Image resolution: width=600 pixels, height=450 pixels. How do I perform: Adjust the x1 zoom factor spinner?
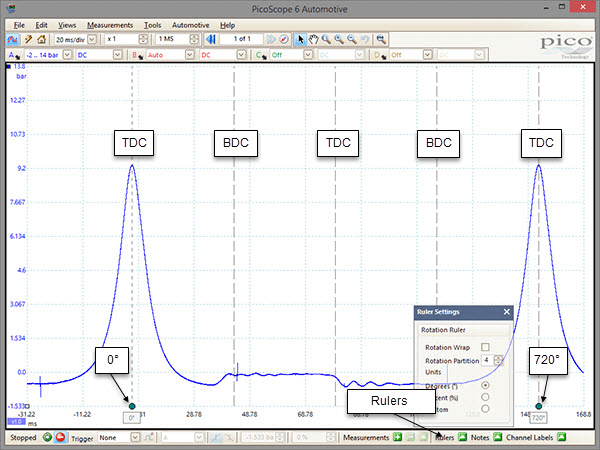[x=143, y=39]
